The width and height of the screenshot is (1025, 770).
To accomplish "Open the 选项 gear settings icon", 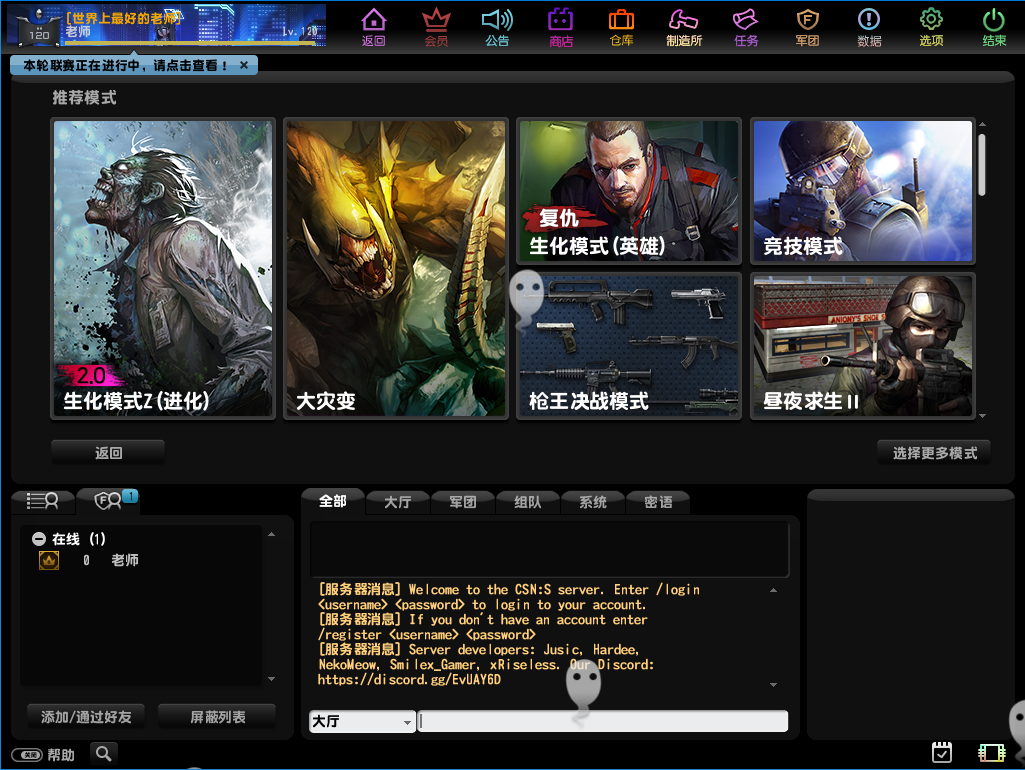I will coord(931,27).
